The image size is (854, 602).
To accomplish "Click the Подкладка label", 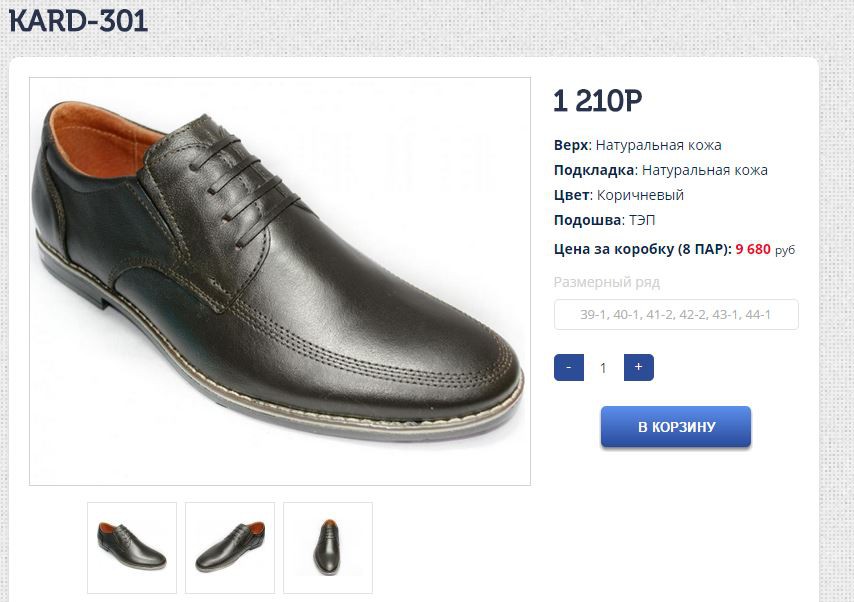I will pos(594,170).
